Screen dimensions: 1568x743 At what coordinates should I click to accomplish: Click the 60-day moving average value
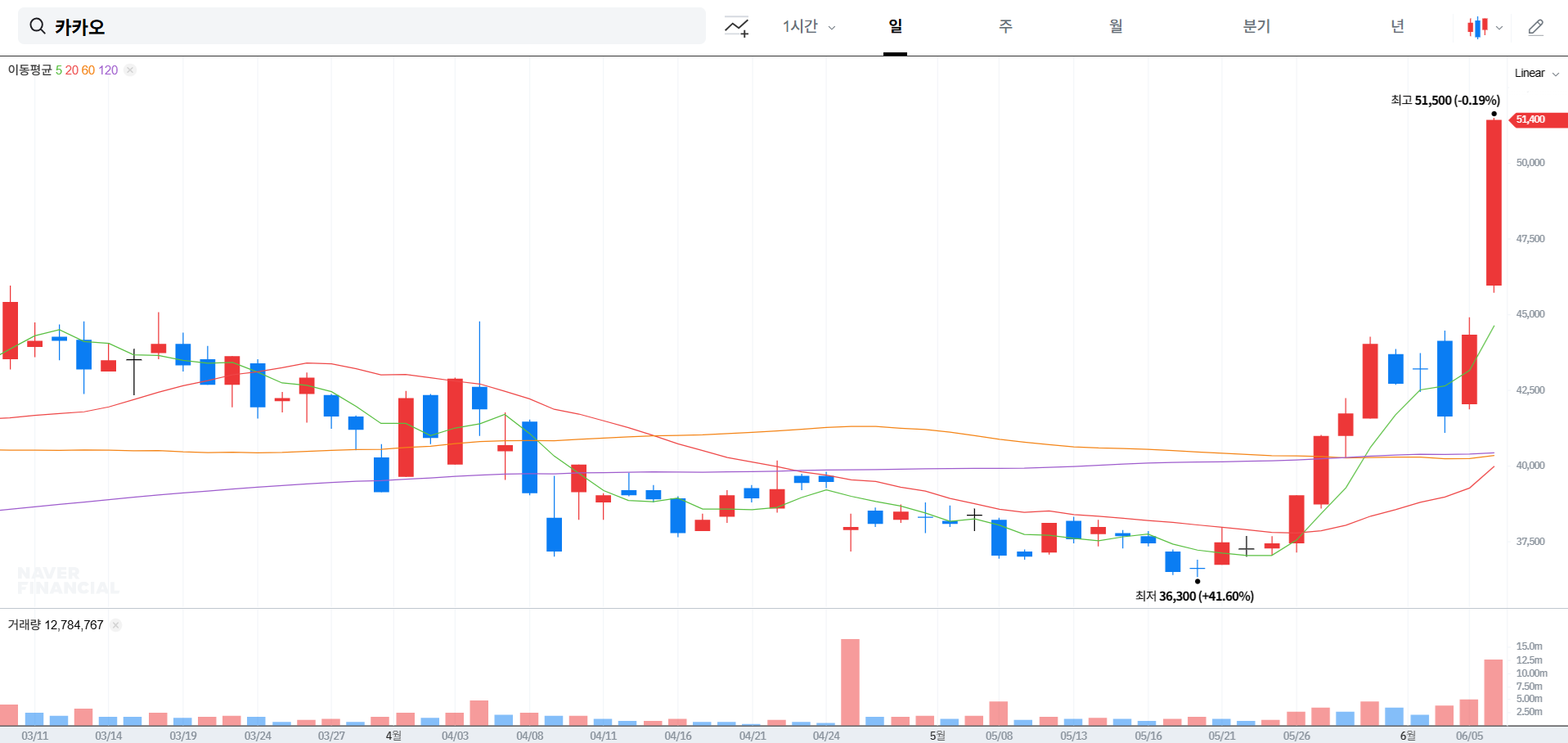tap(88, 70)
